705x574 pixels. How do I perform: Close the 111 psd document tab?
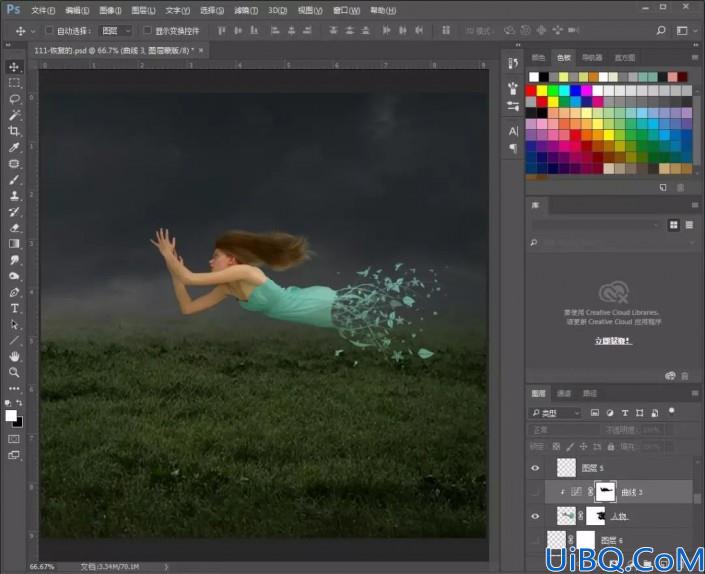[201, 50]
